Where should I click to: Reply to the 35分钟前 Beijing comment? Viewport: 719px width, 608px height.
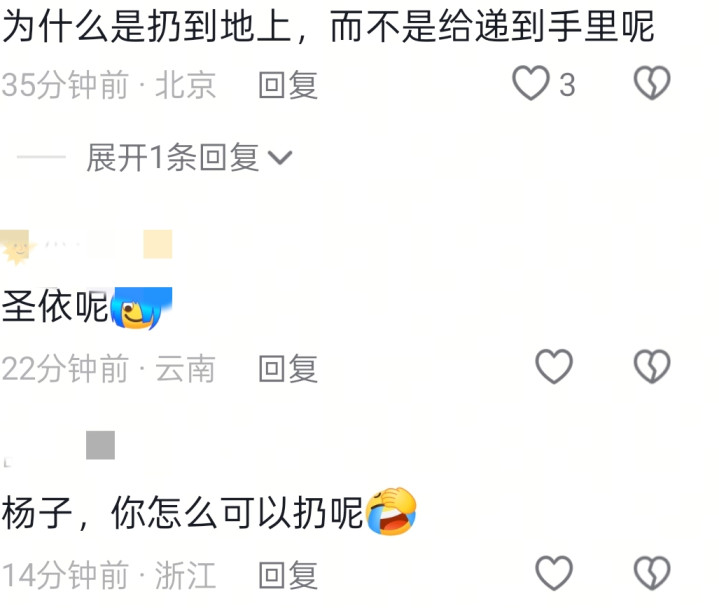(x=288, y=85)
